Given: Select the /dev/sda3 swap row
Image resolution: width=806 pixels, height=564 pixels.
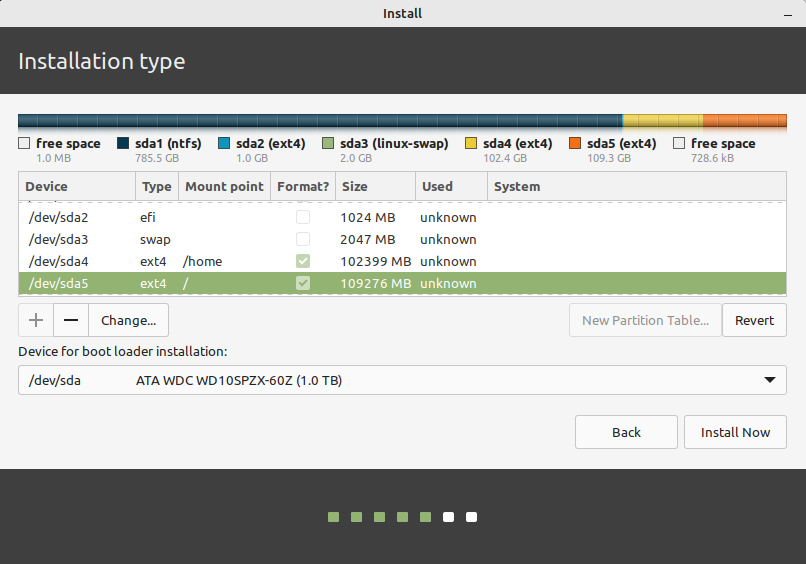Looking at the screenshot, I should click(402, 240).
